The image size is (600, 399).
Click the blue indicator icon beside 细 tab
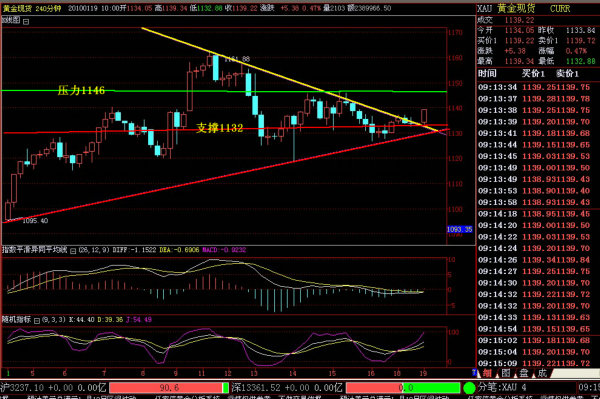474,372
